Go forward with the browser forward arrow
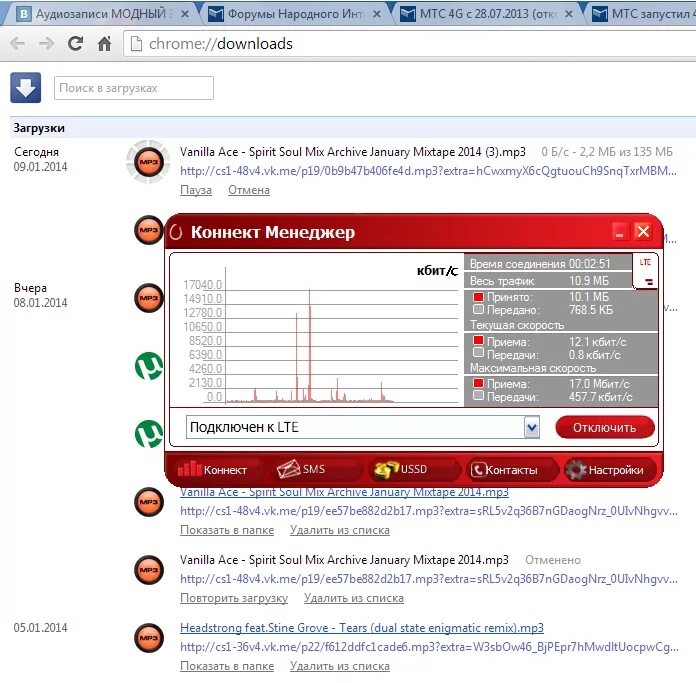696x683 pixels. tap(46, 43)
